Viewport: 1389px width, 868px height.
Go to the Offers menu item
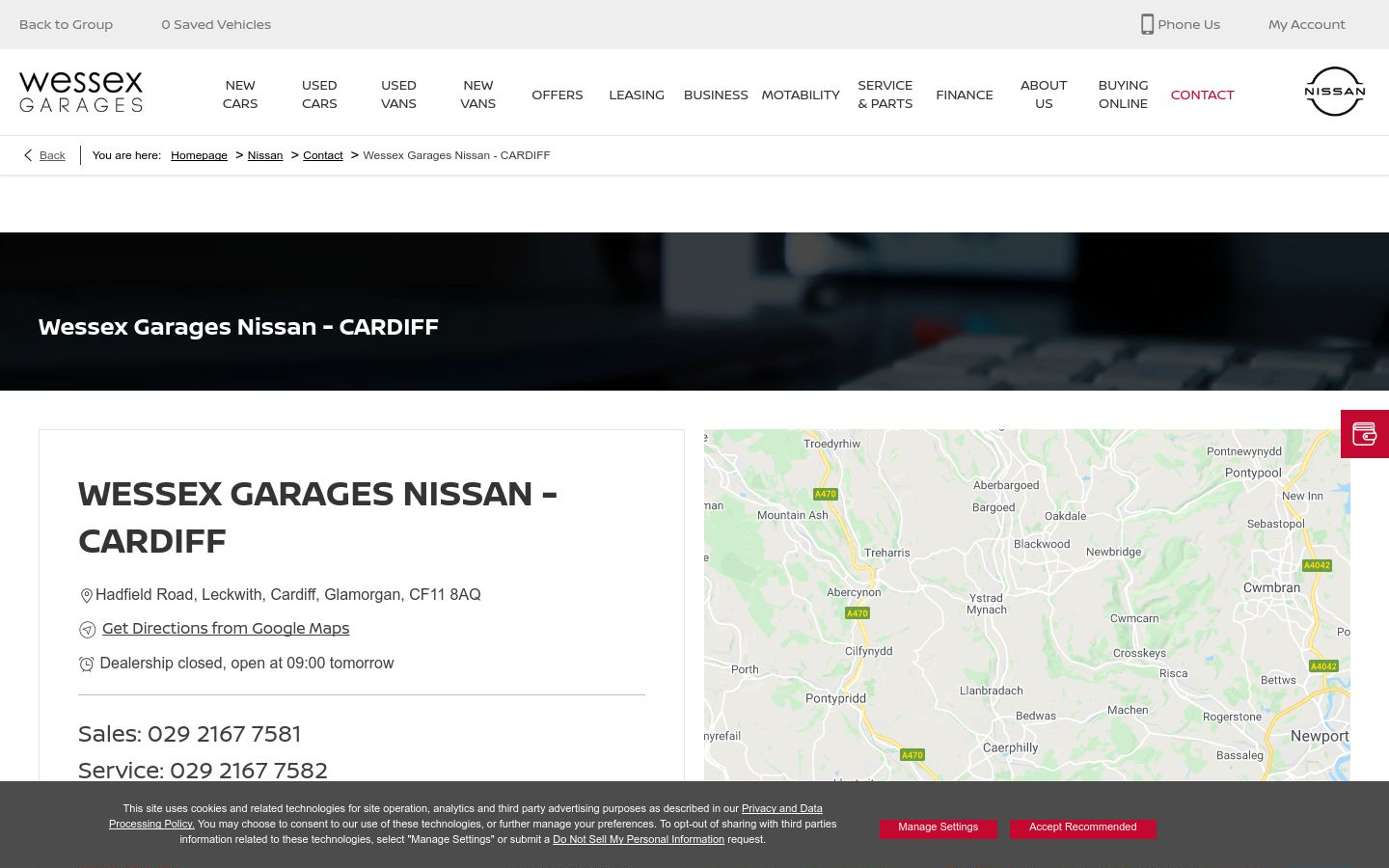pyautogui.click(x=558, y=95)
